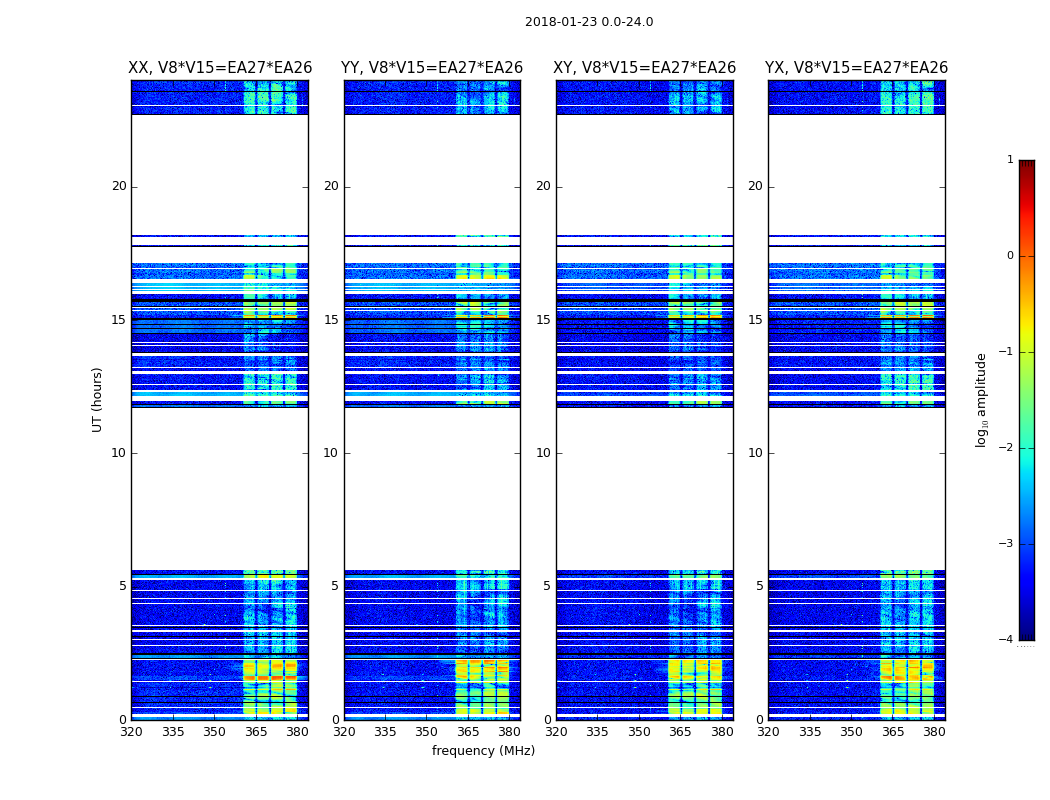Click the YX, V8*V15=EA27*EA26 panel title
The height and width of the screenshot is (800, 1050).
(856, 68)
